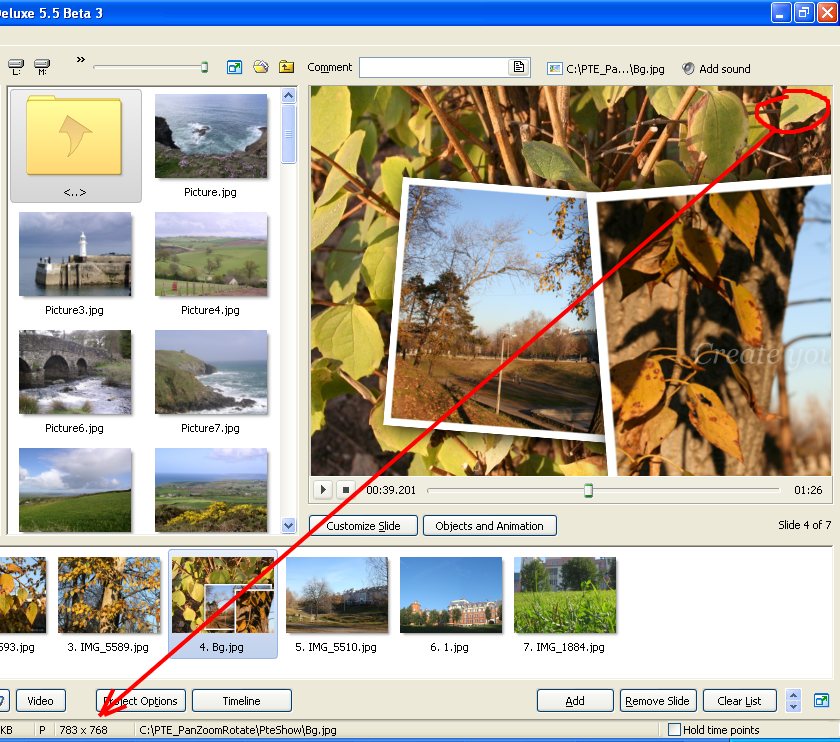This screenshot has height=742, width=840.
Task: Open Project Options
Action: (x=141, y=701)
